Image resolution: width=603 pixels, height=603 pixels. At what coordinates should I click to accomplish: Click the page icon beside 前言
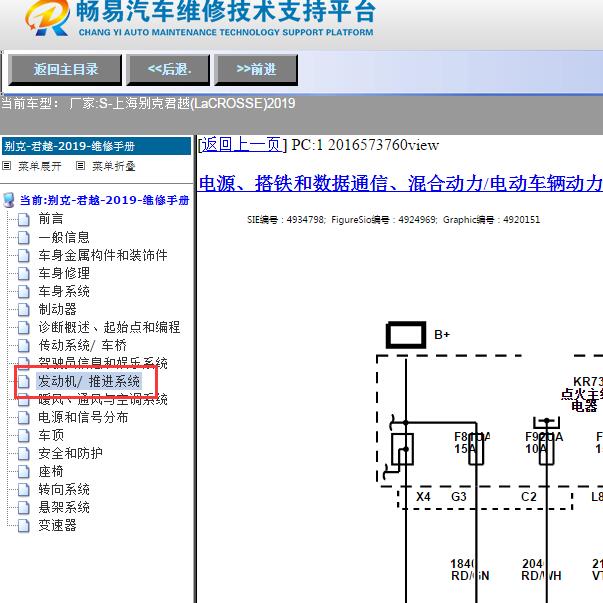(24, 220)
